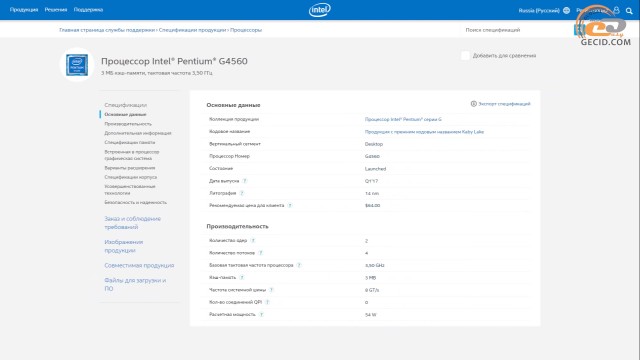Open help icon next to Рекомендуемая цена для клиента
Screen dimensions: 640x360
pos(290,205)
